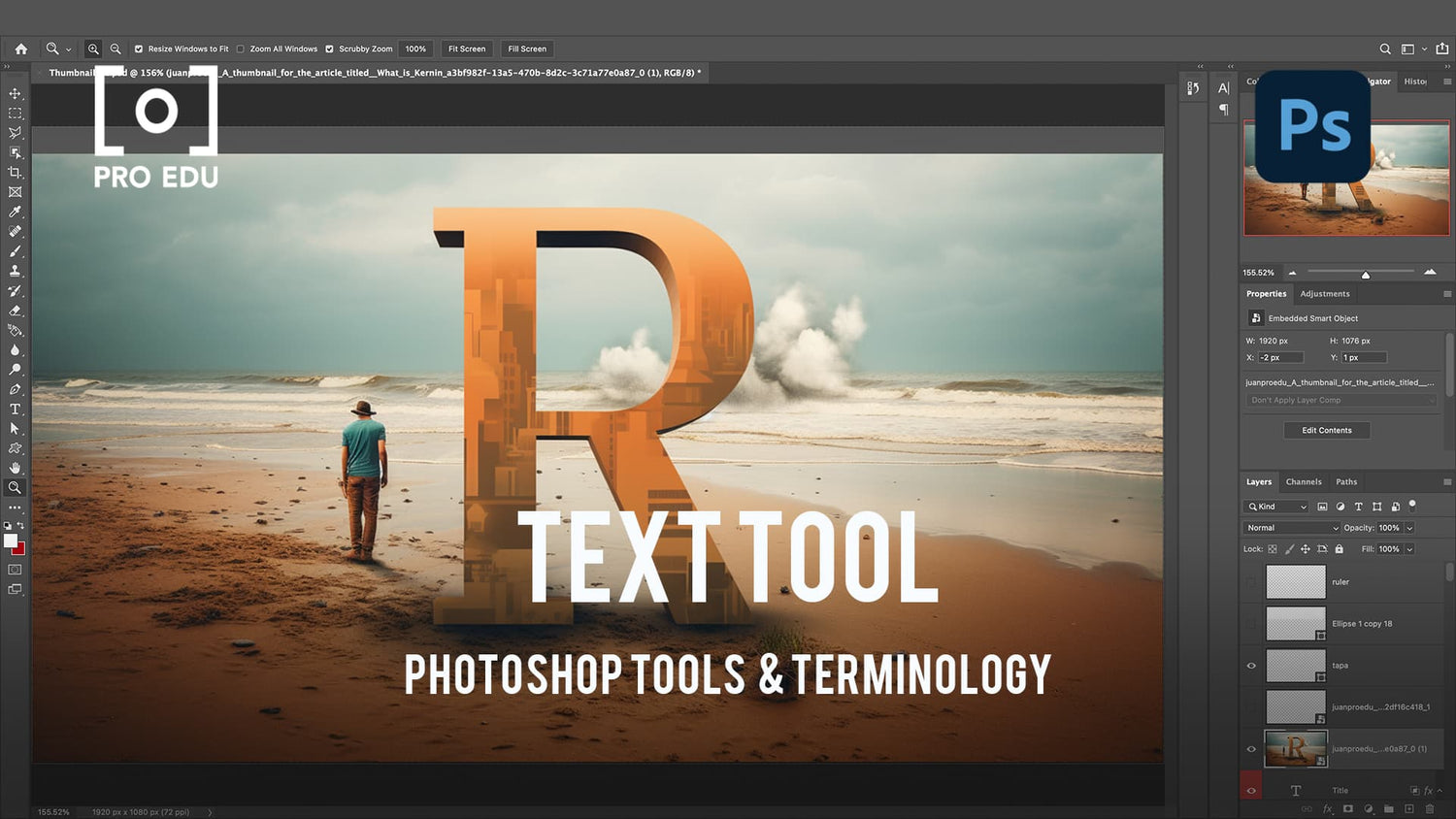Select the Path Selection tool
Image resolution: width=1456 pixels, height=819 pixels.
pos(15,429)
